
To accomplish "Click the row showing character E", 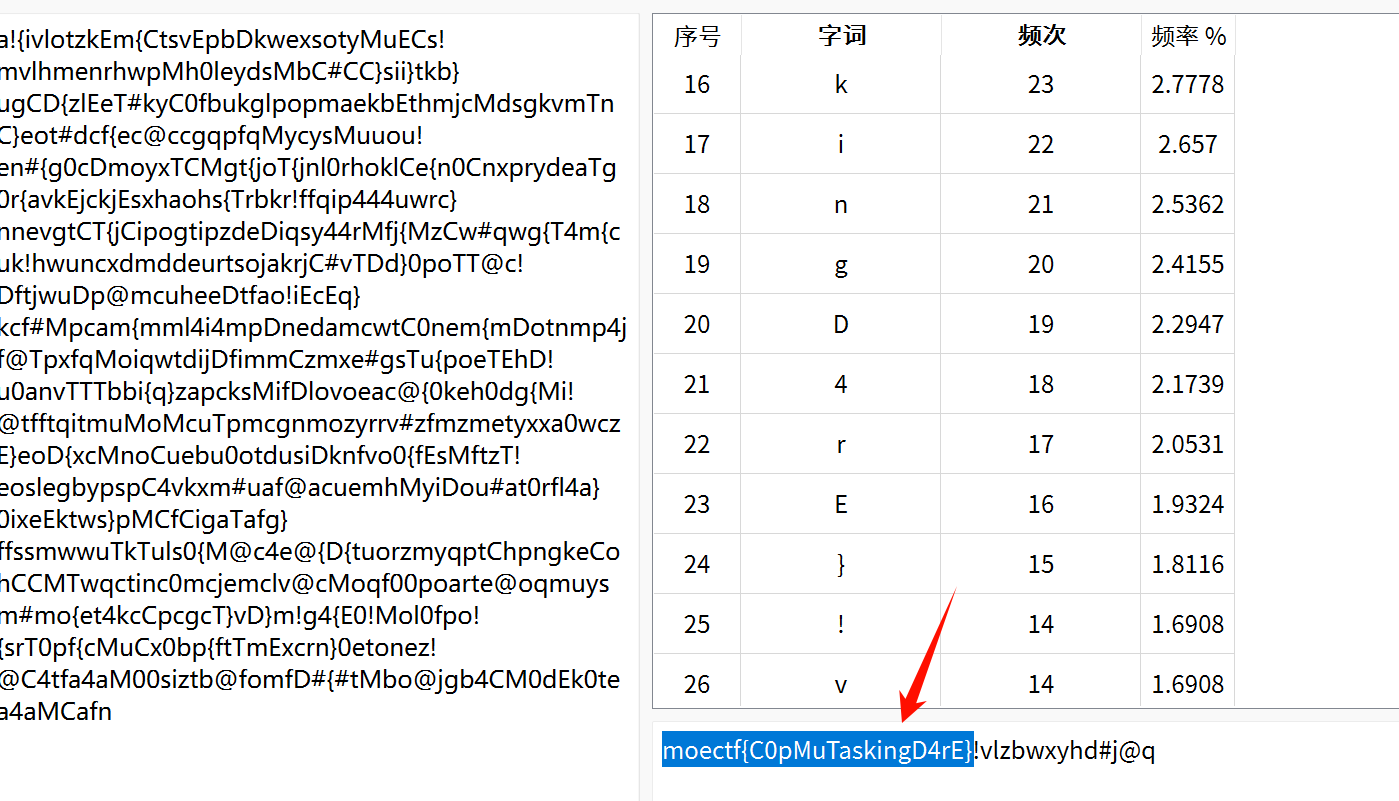I will pyautogui.click(x=841, y=503).
